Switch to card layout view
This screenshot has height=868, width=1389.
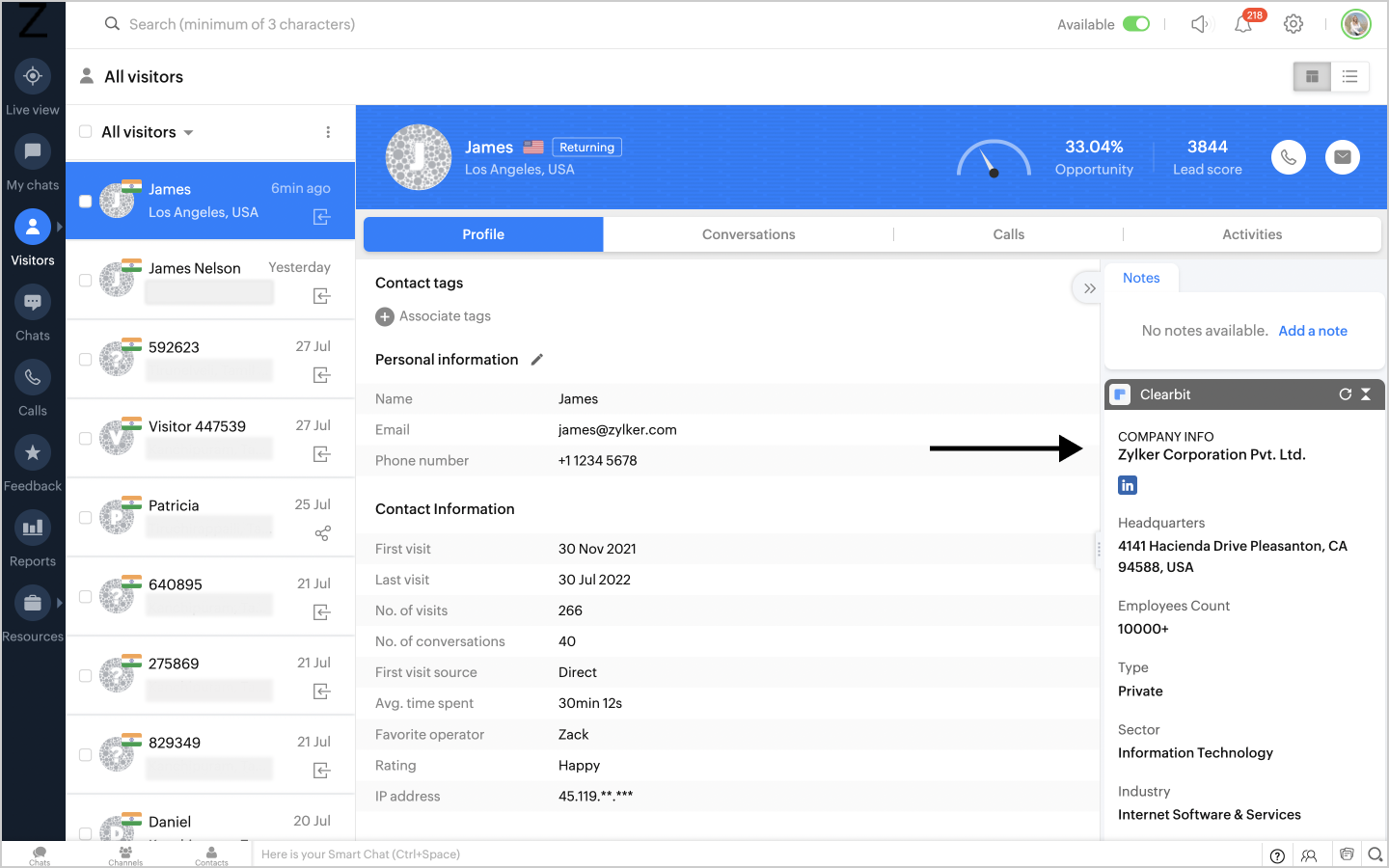click(x=1312, y=76)
